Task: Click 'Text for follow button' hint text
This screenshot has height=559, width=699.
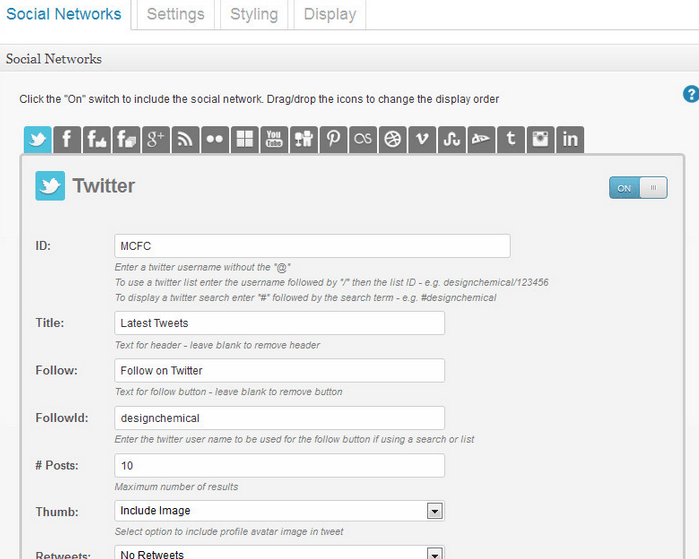Action: [x=229, y=392]
